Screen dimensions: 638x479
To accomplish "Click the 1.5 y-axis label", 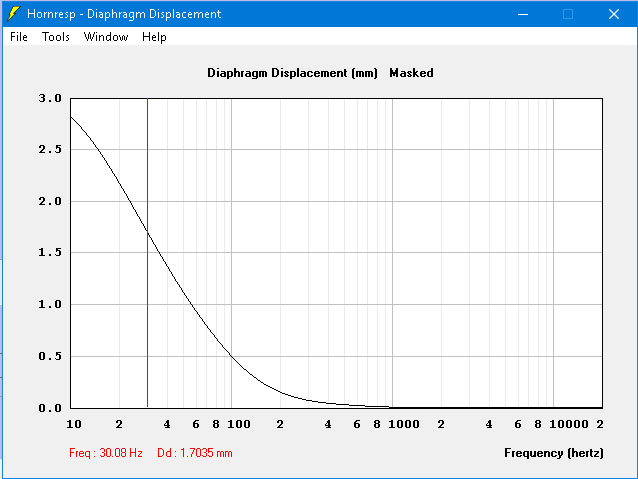I will [50, 252].
